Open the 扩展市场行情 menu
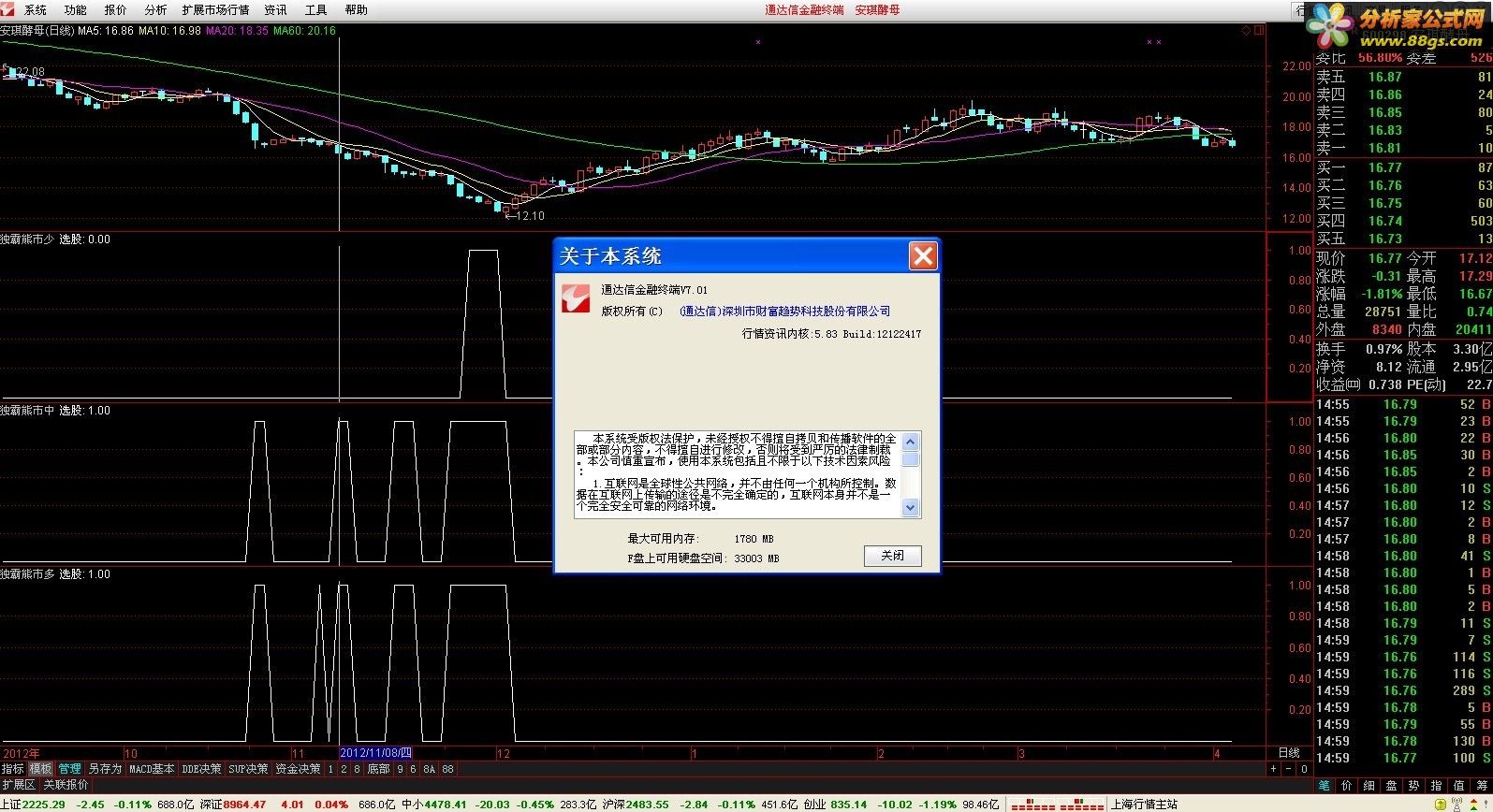Viewport: 1493px width, 812px height. point(216,10)
